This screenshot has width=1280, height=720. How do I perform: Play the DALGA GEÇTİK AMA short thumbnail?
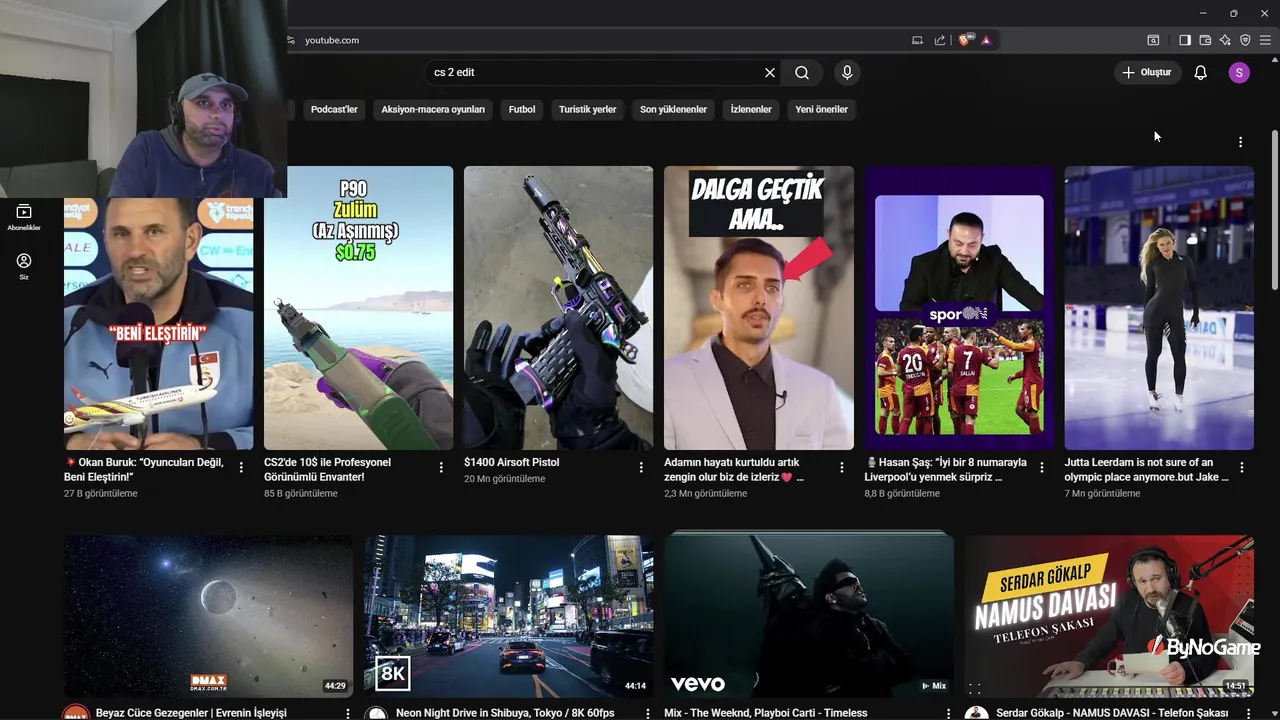pyautogui.click(x=759, y=308)
